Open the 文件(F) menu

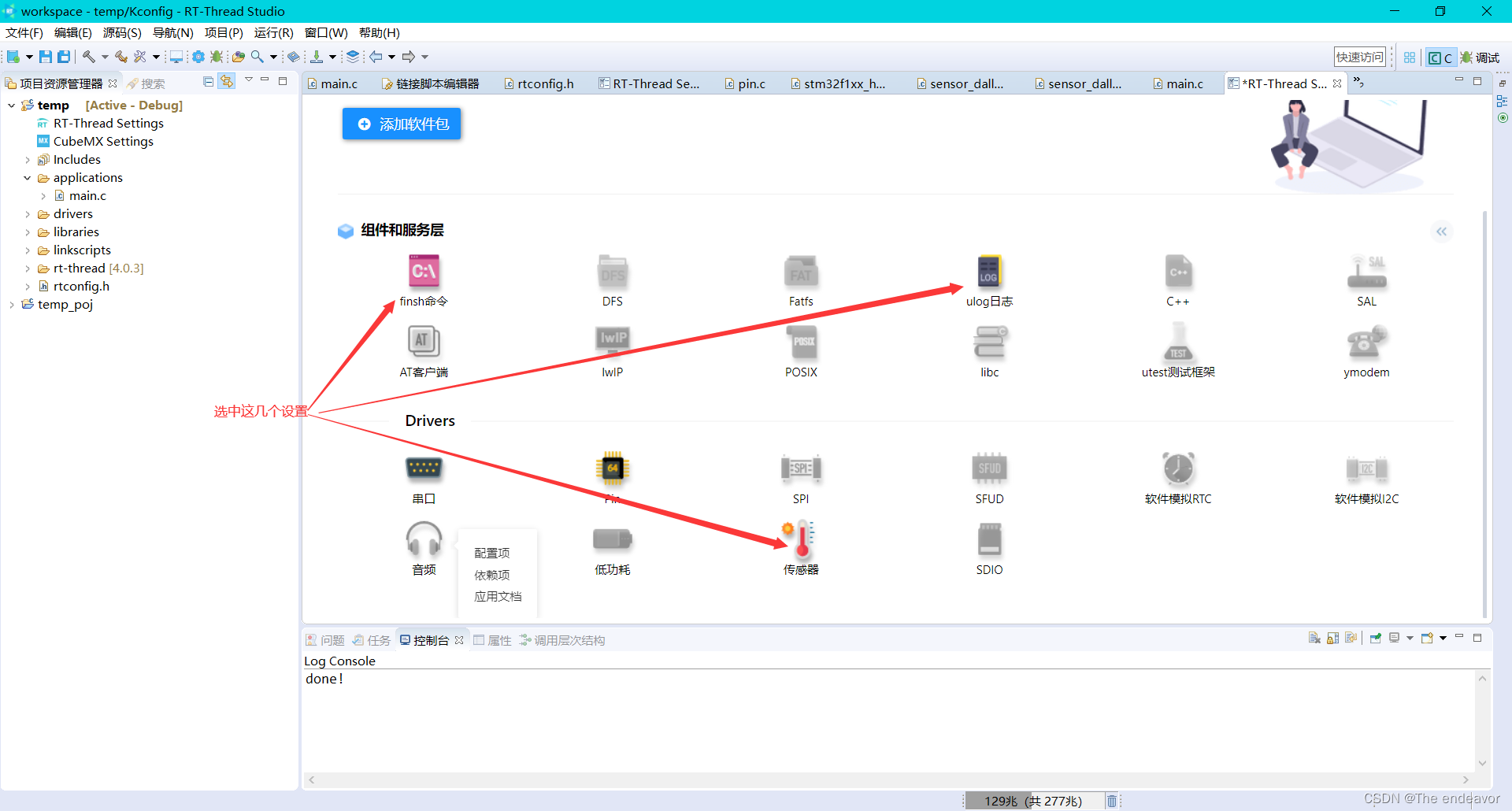[x=24, y=33]
